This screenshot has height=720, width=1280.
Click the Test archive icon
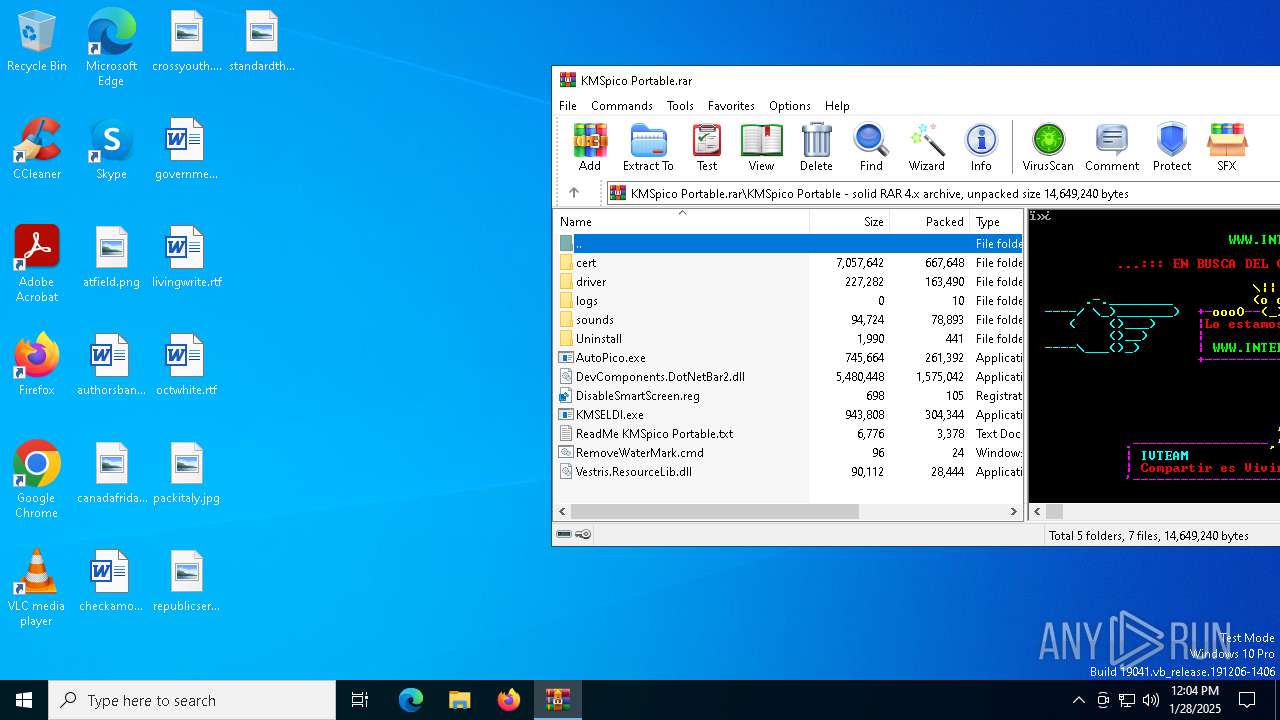[707, 147]
